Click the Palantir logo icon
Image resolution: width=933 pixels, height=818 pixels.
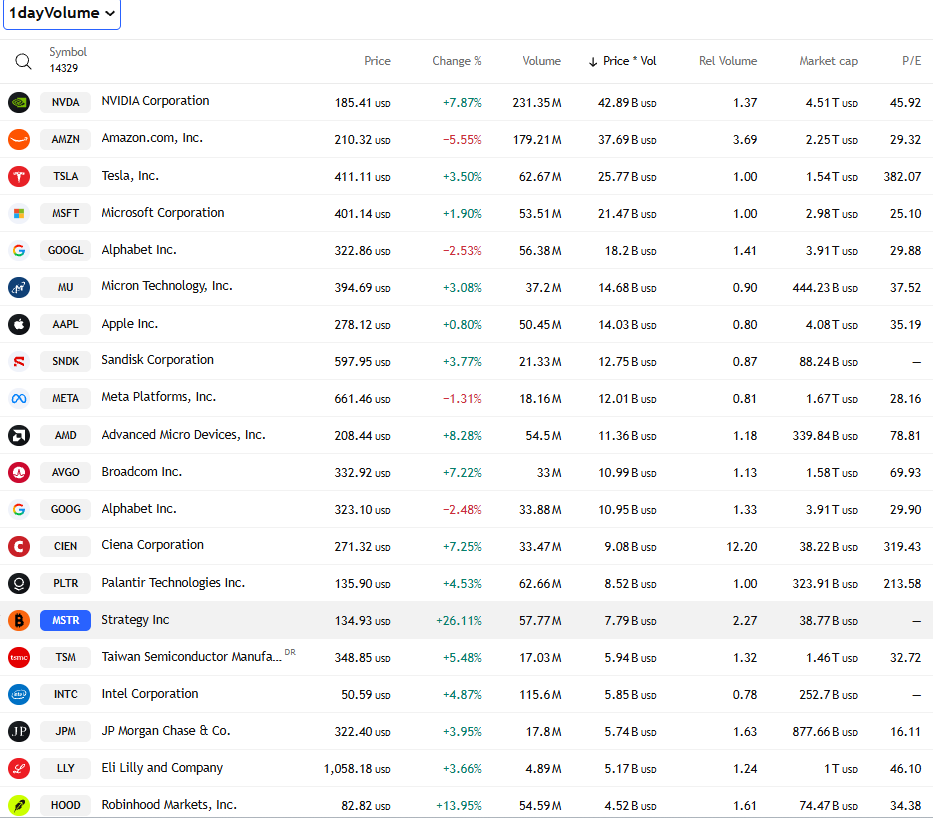click(19, 583)
